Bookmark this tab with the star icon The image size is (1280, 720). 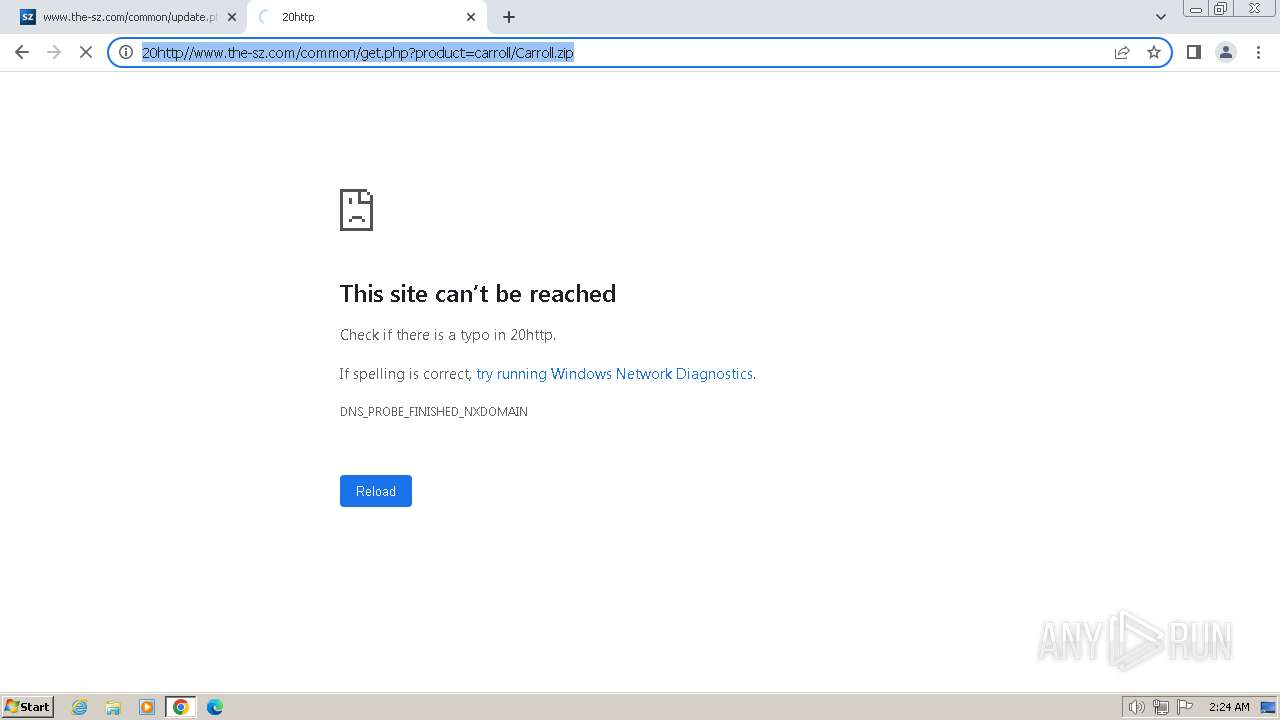coord(1154,52)
